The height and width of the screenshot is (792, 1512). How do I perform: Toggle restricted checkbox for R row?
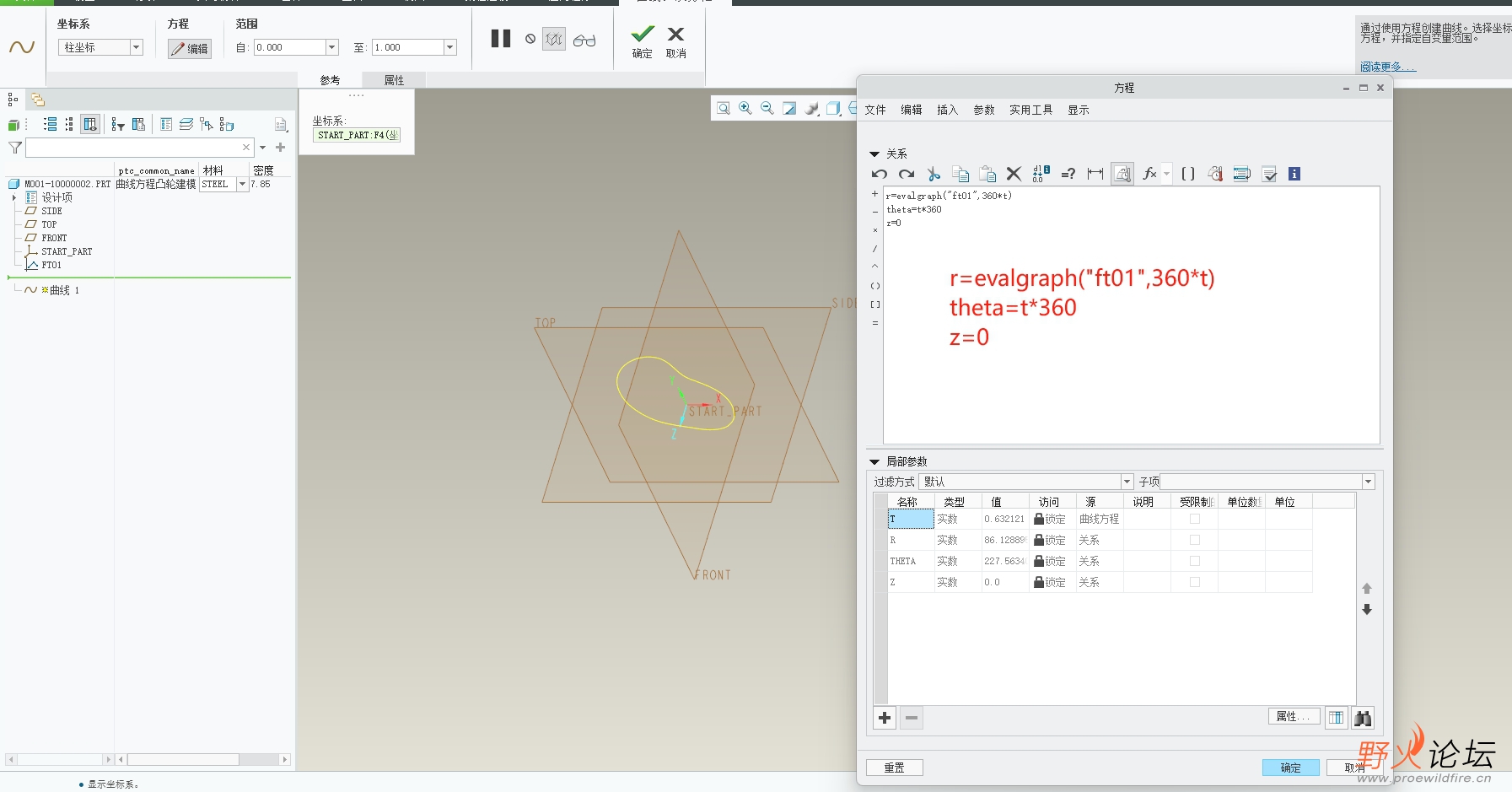1195,540
